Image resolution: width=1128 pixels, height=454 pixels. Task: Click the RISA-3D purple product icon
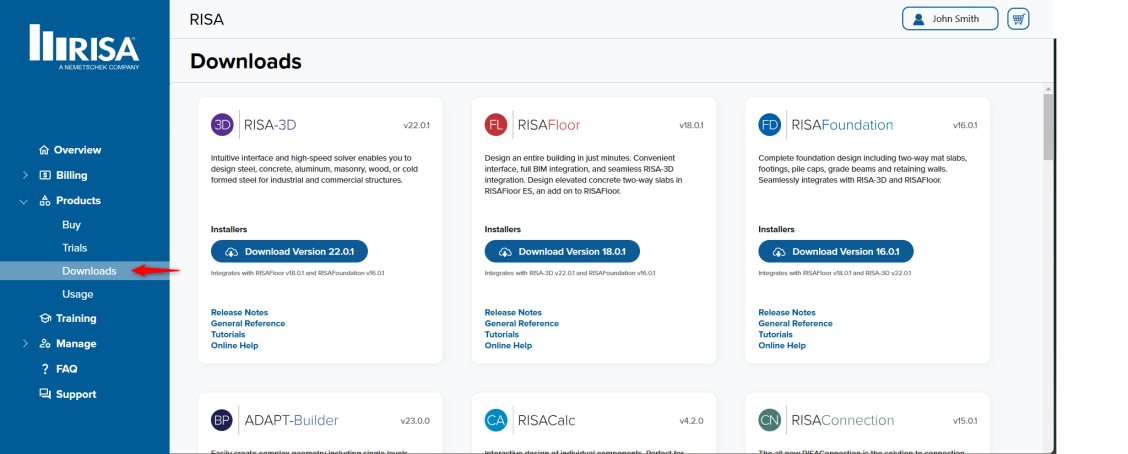coord(222,125)
